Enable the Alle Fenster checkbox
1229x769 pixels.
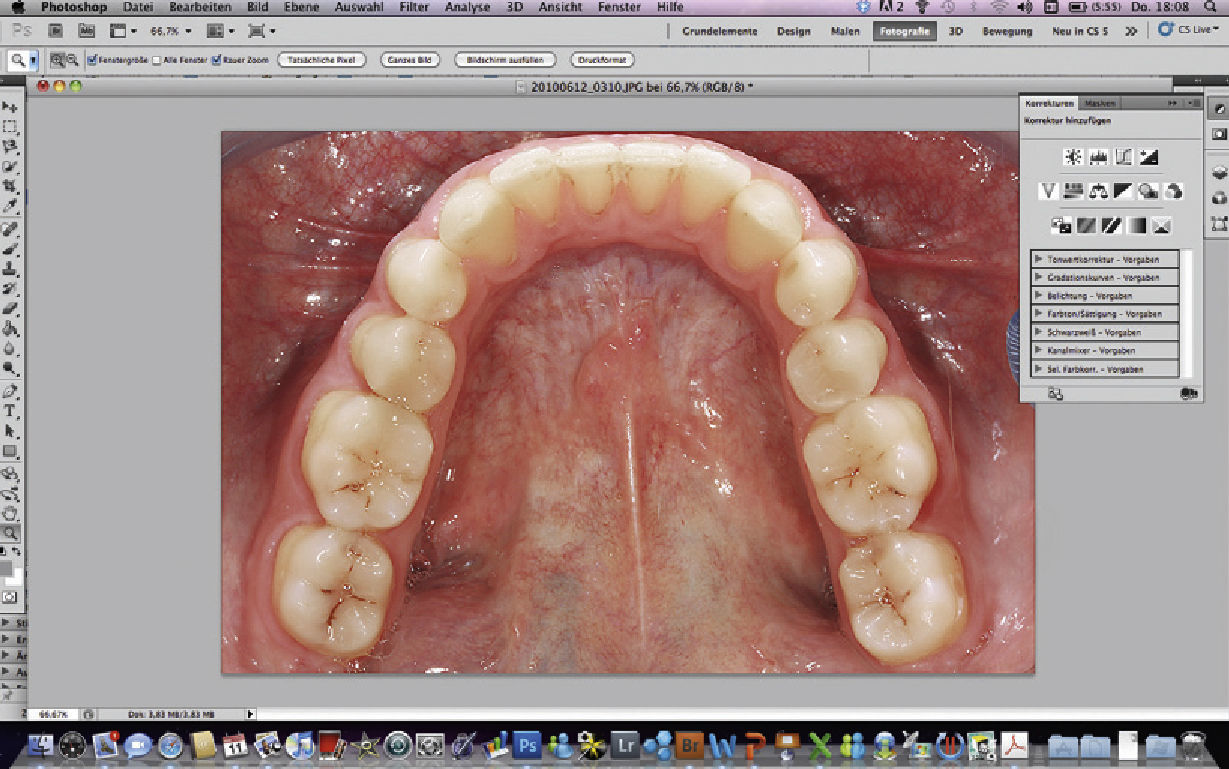156,60
